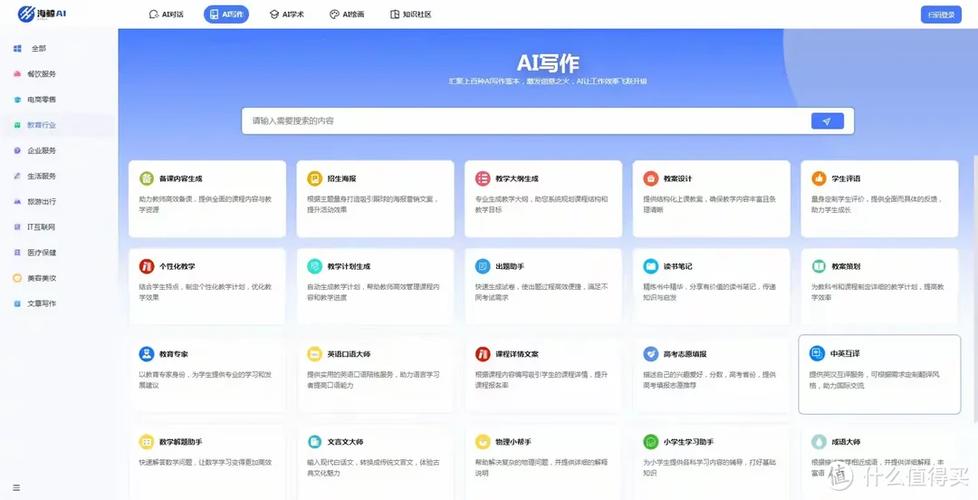Submit search with the paper-plane button
The height and width of the screenshot is (500, 978).
tap(827, 121)
